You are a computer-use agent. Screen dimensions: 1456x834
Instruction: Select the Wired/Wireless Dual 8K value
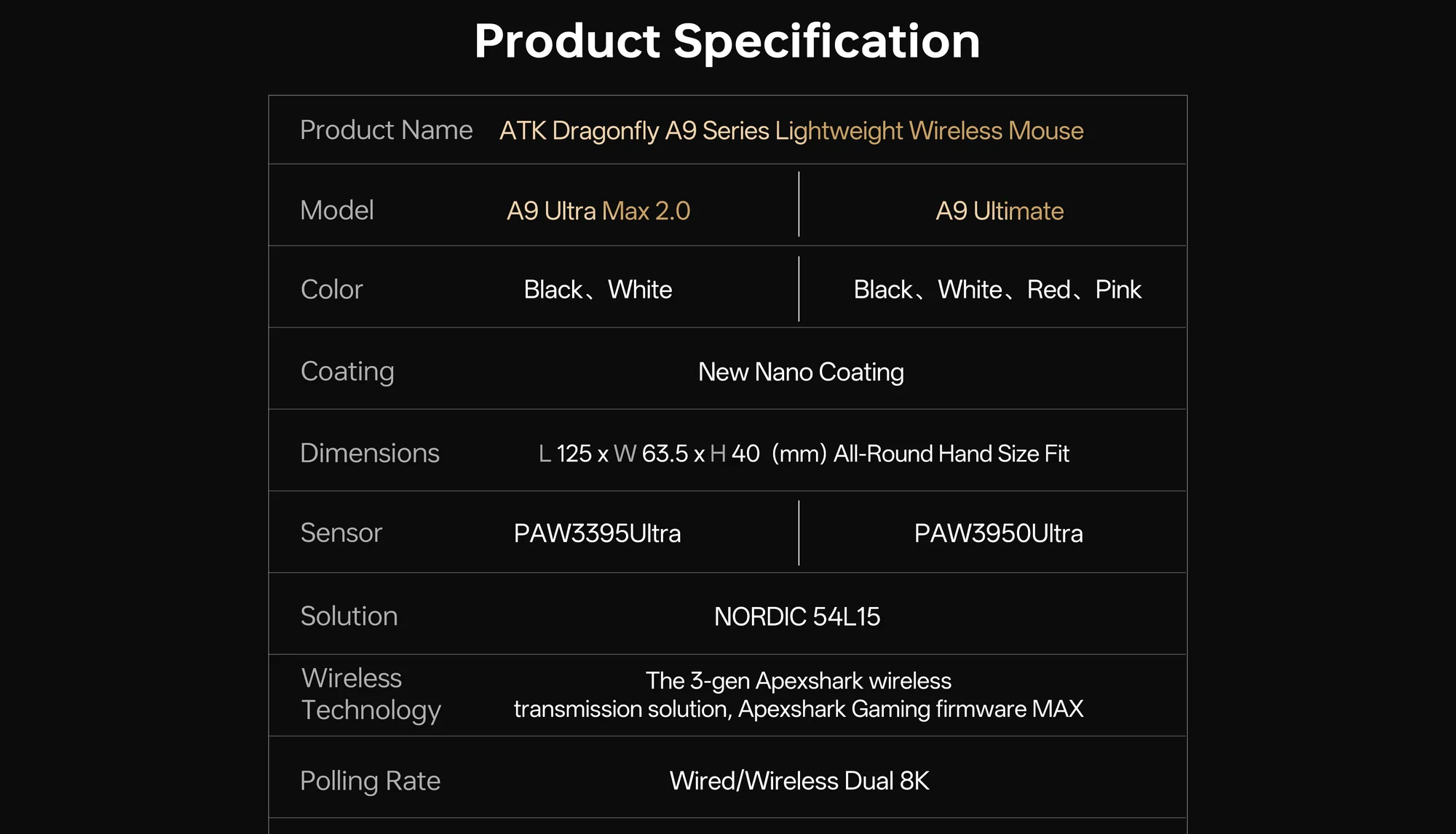coord(799,781)
